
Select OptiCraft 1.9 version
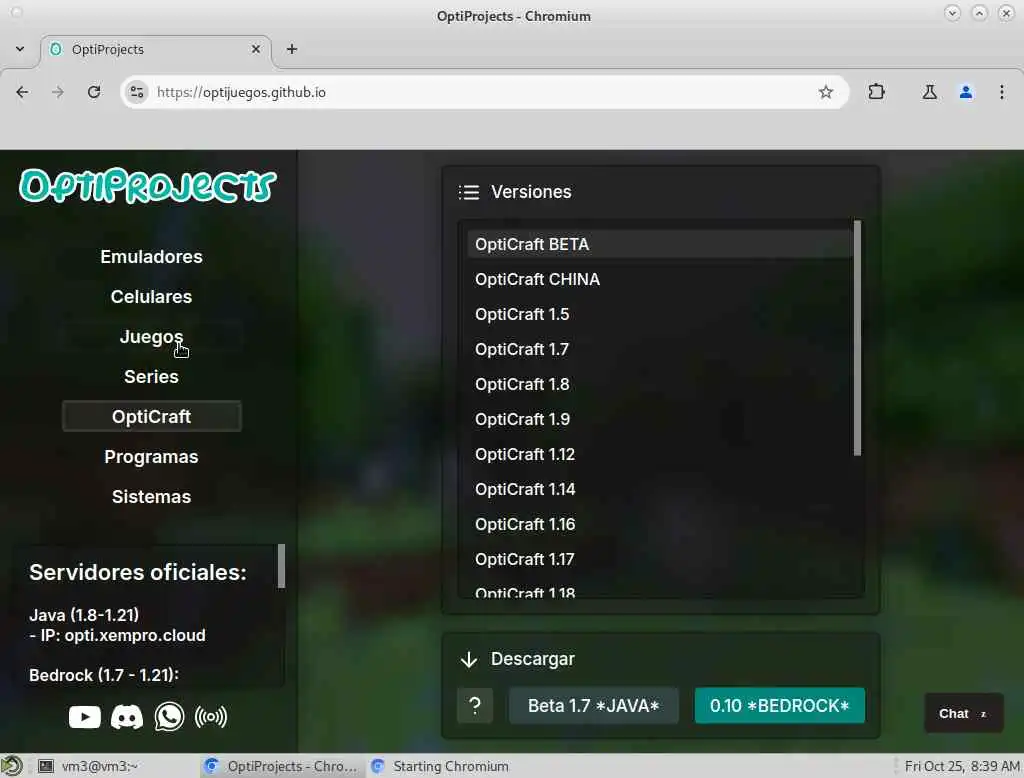[660, 419]
